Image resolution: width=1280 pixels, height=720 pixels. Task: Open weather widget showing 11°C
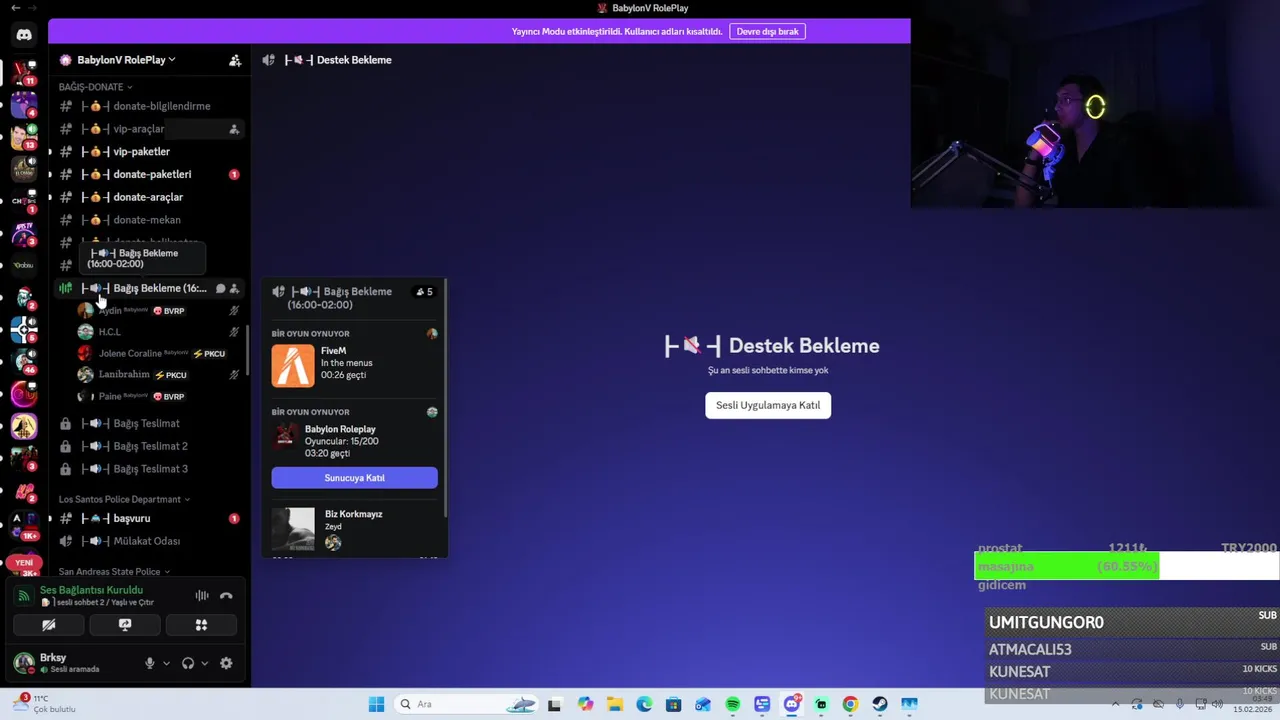(x=45, y=703)
